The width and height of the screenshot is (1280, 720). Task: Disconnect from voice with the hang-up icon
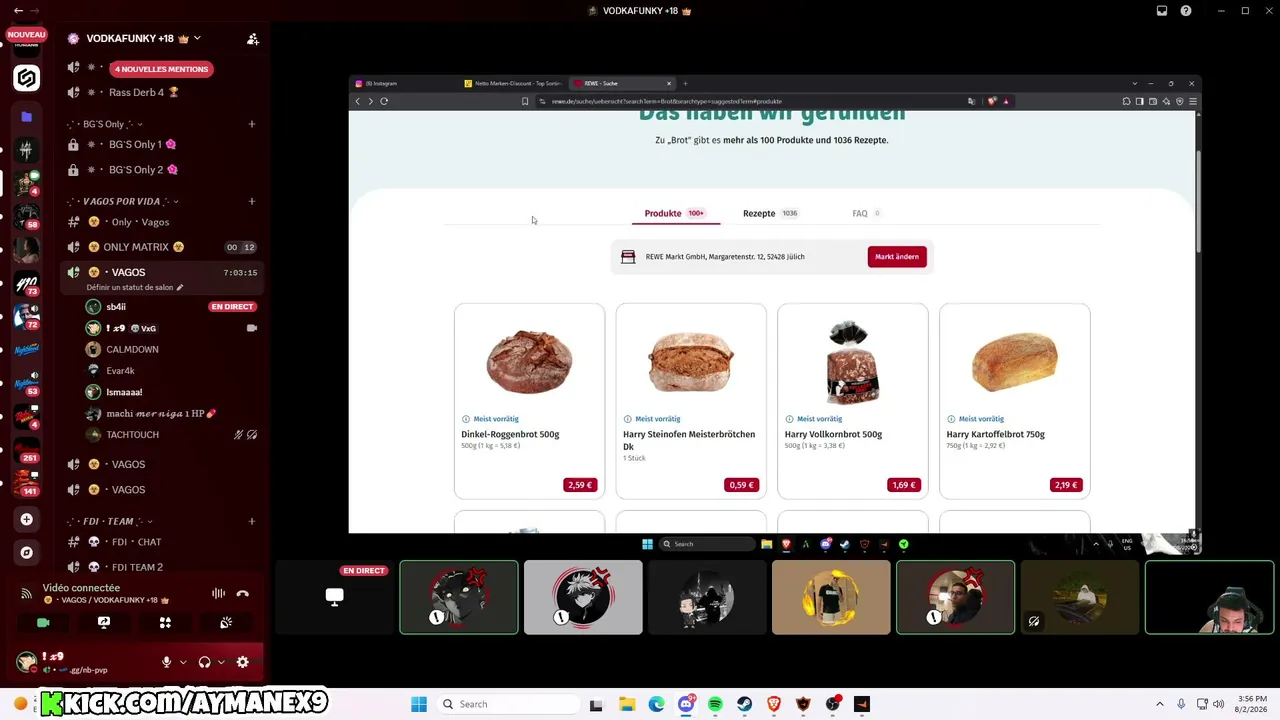click(x=242, y=593)
